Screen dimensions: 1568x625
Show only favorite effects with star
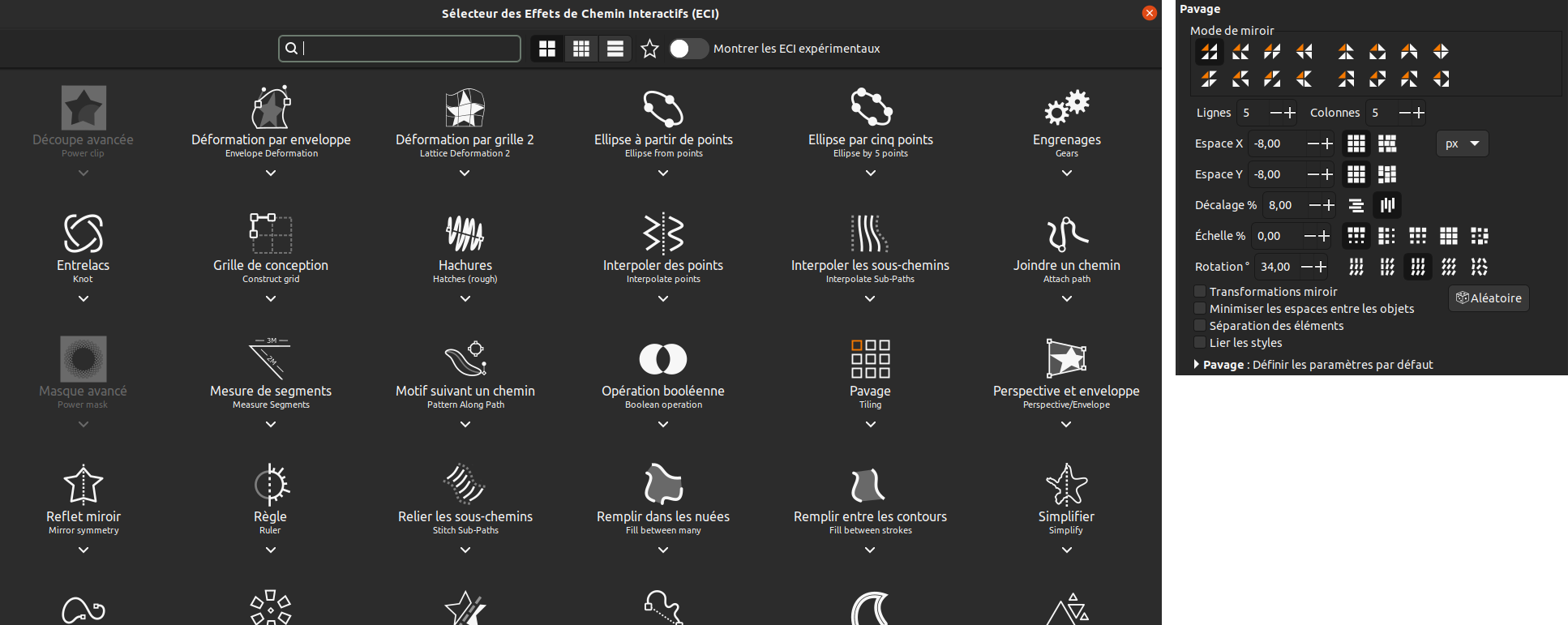coord(649,49)
